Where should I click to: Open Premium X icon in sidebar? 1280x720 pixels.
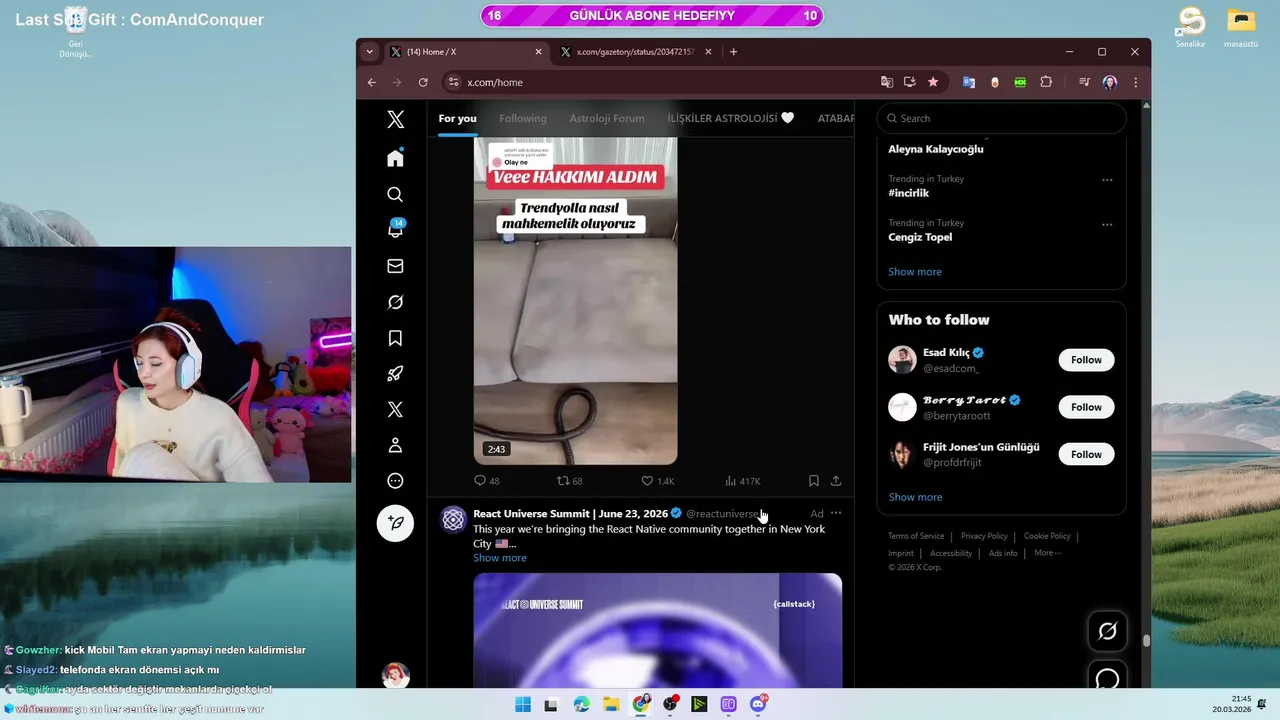point(395,409)
